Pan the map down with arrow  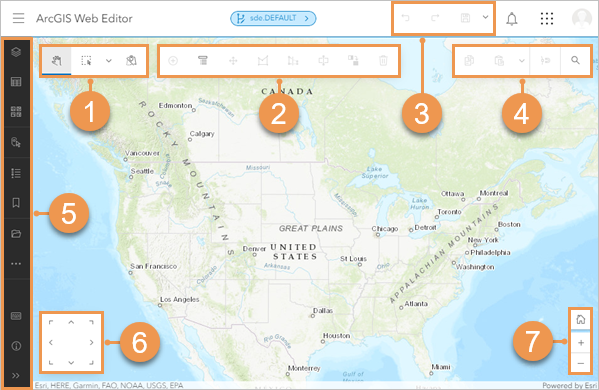(x=71, y=362)
